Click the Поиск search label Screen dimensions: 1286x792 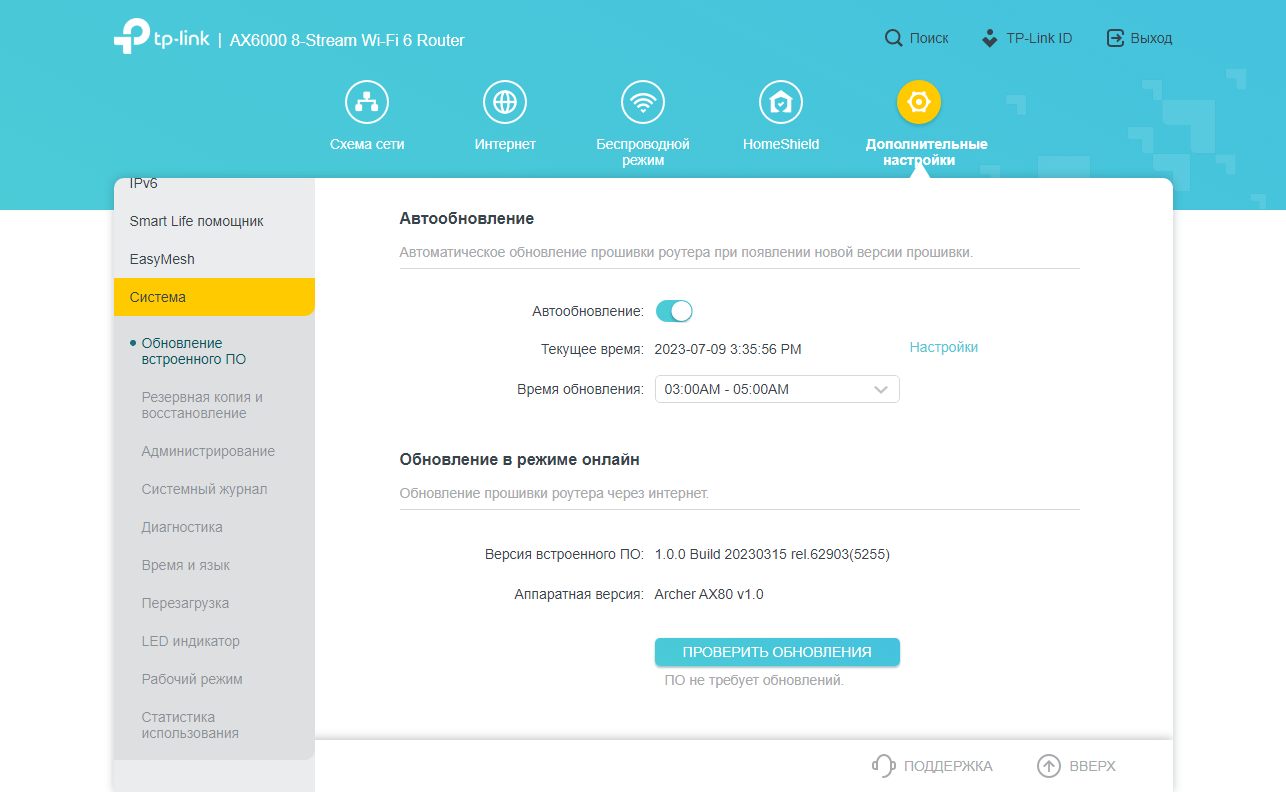click(x=929, y=38)
